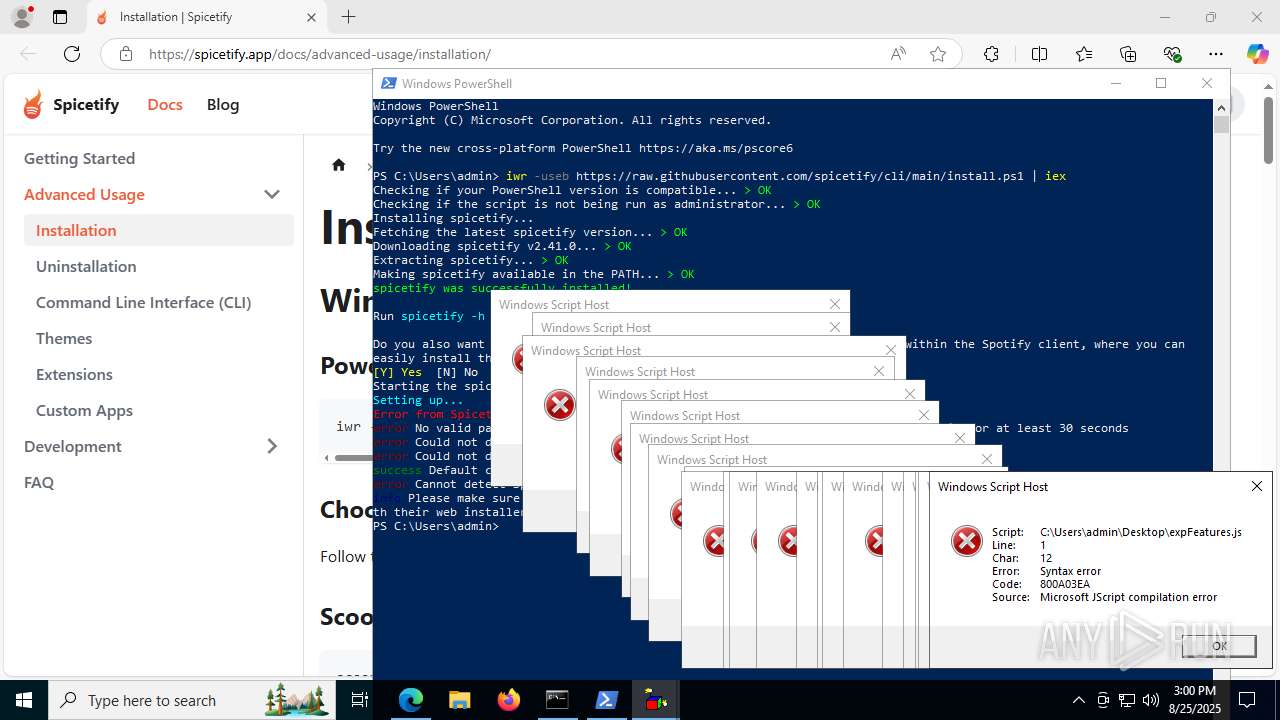Expand the Development section chevron

tap(271, 446)
